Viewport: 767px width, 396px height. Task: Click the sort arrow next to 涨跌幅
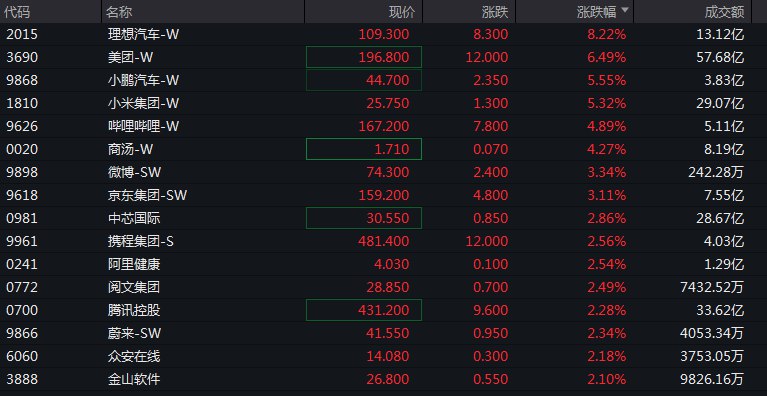click(624, 10)
